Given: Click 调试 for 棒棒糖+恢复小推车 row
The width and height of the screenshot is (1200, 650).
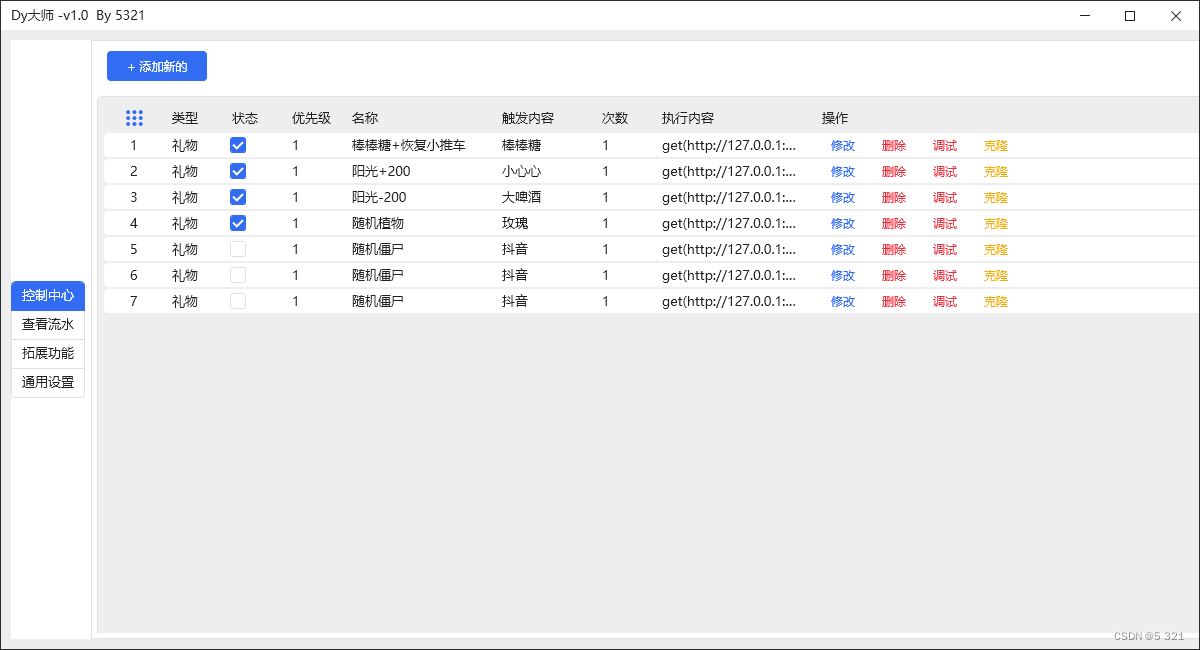Looking at the screenshot, I should pyautogui.click(x=945, y=146).
